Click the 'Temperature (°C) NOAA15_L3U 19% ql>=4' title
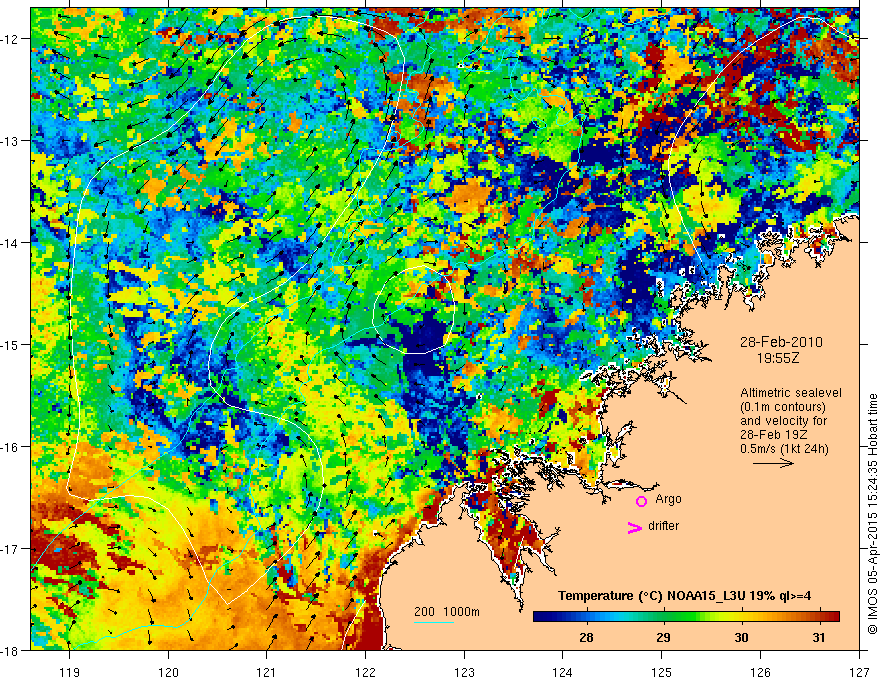The height and width of the screenshot is (680, 880). pyautogui.click(x=685, y=596)
